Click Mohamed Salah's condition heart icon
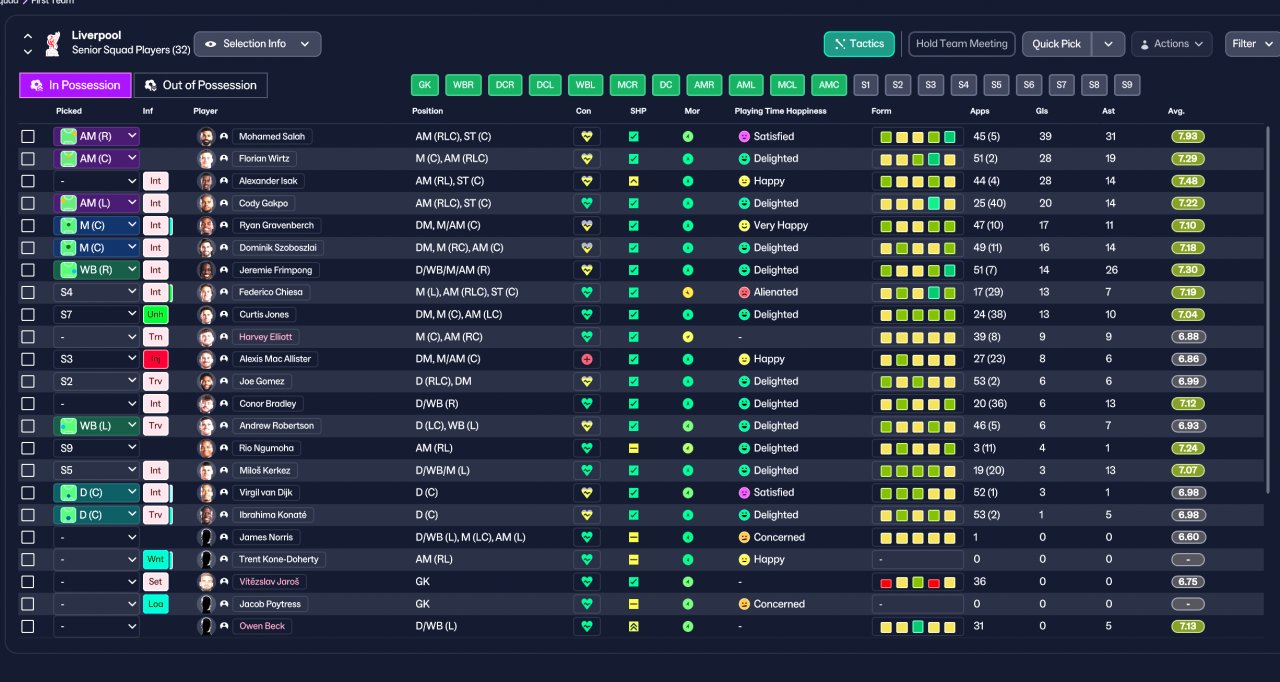This screenshot has height=682, width=1280. pos(586,136)
